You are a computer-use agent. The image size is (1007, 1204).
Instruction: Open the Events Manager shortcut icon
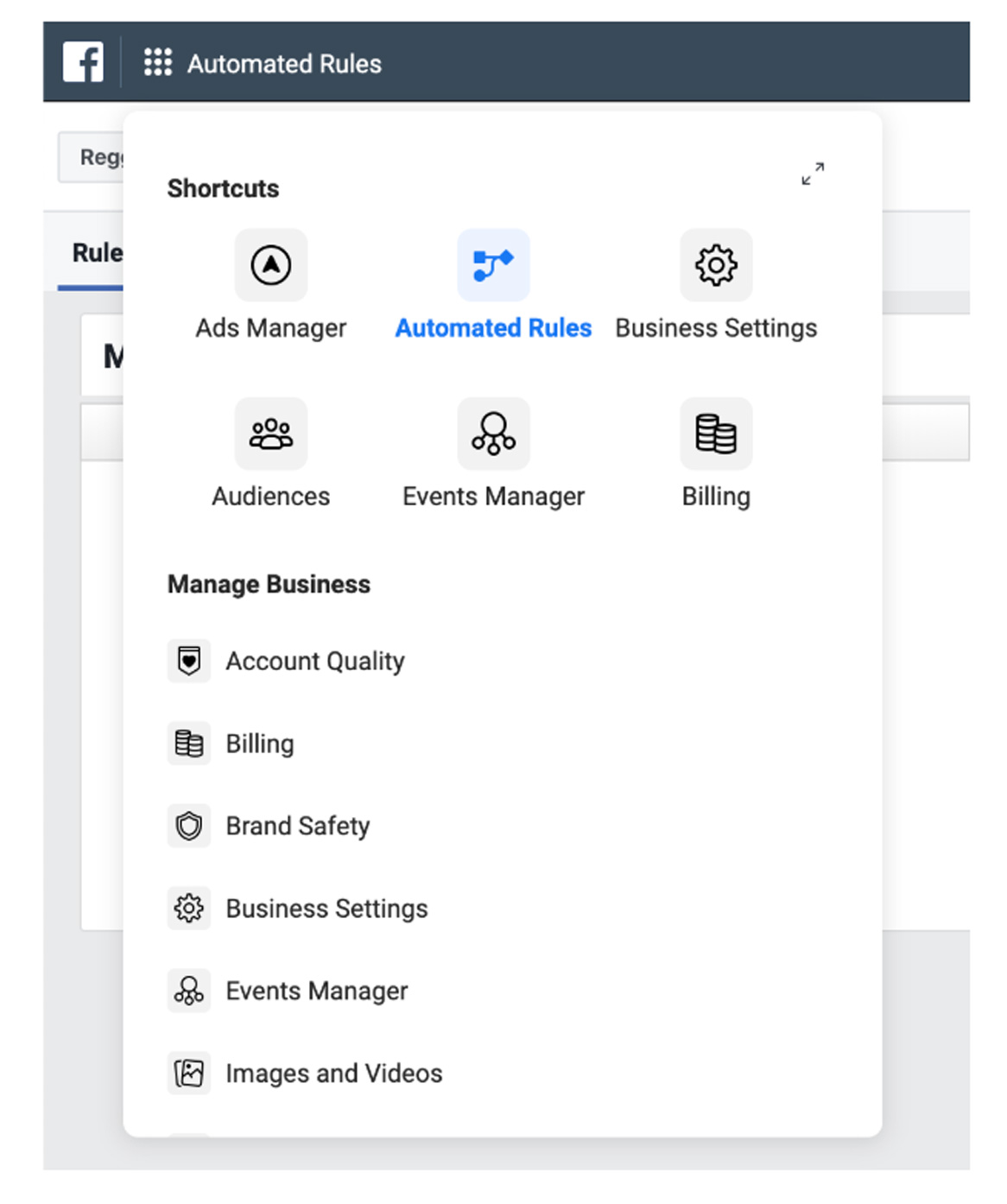click(492, 434)
